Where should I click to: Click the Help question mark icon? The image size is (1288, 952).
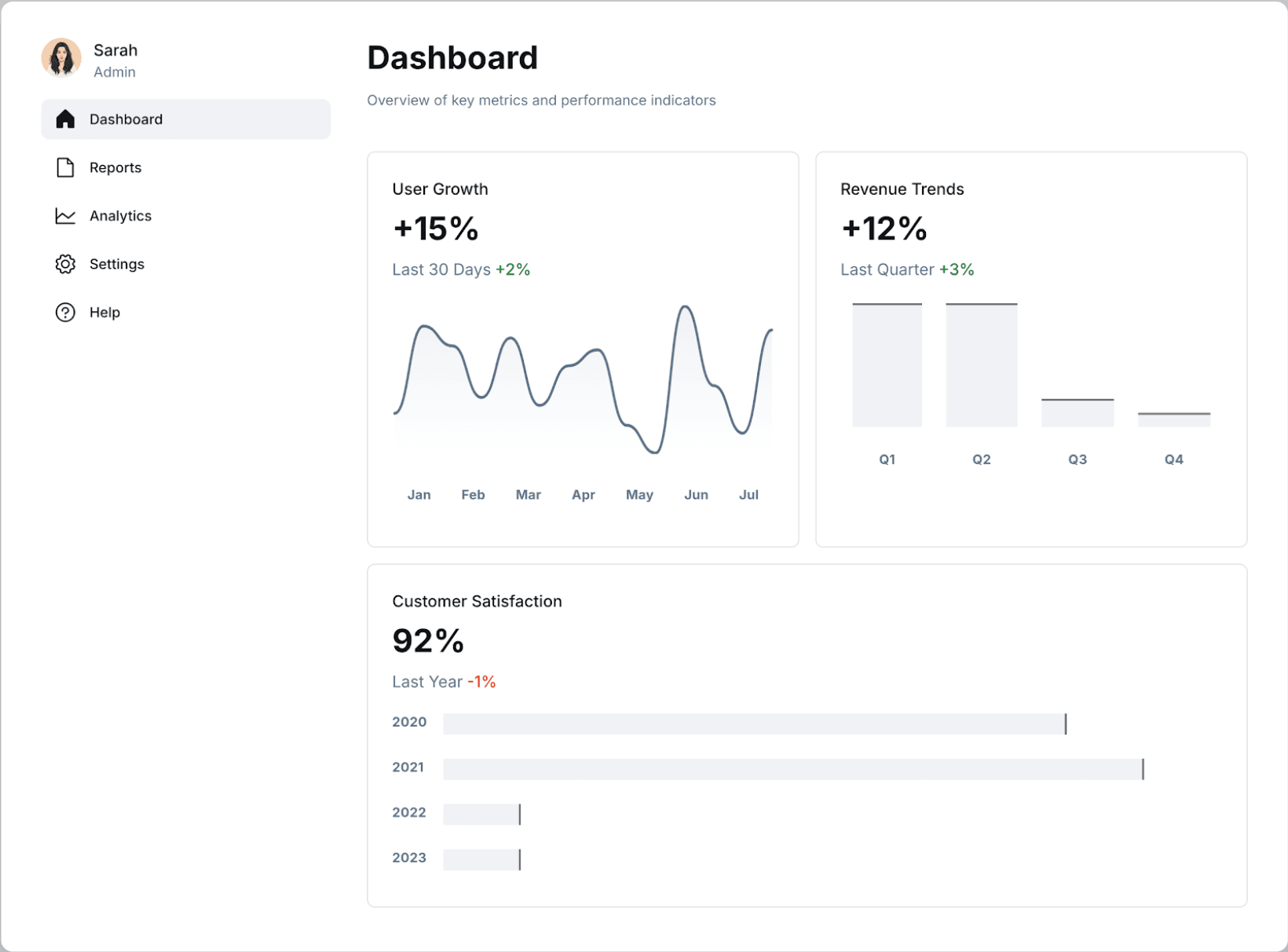coord(65,313)
